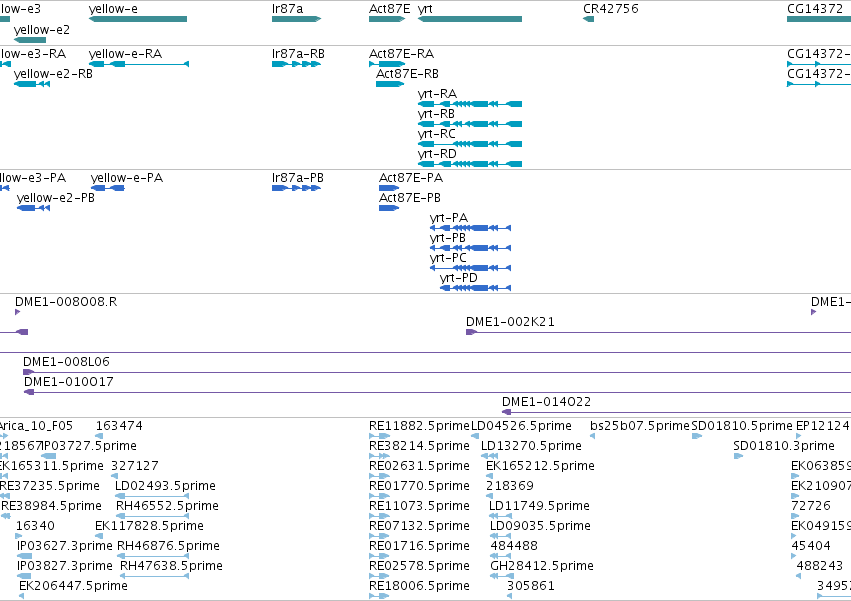Select the yrt-PC protein feature

pyautogui.click(x=471, y=268)
